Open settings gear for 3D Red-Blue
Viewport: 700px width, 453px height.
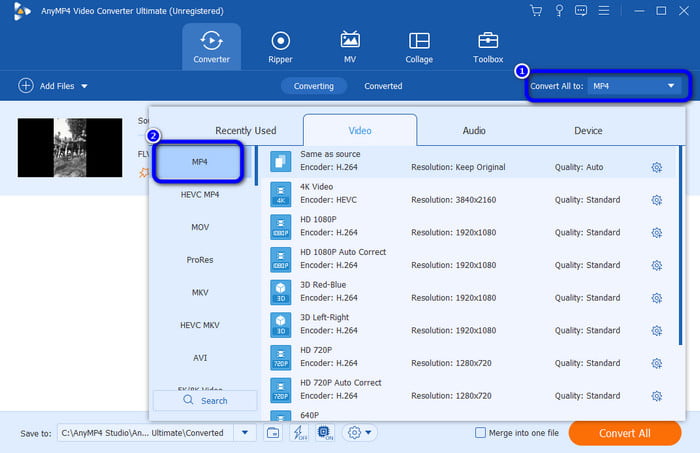tap(656, 298)
